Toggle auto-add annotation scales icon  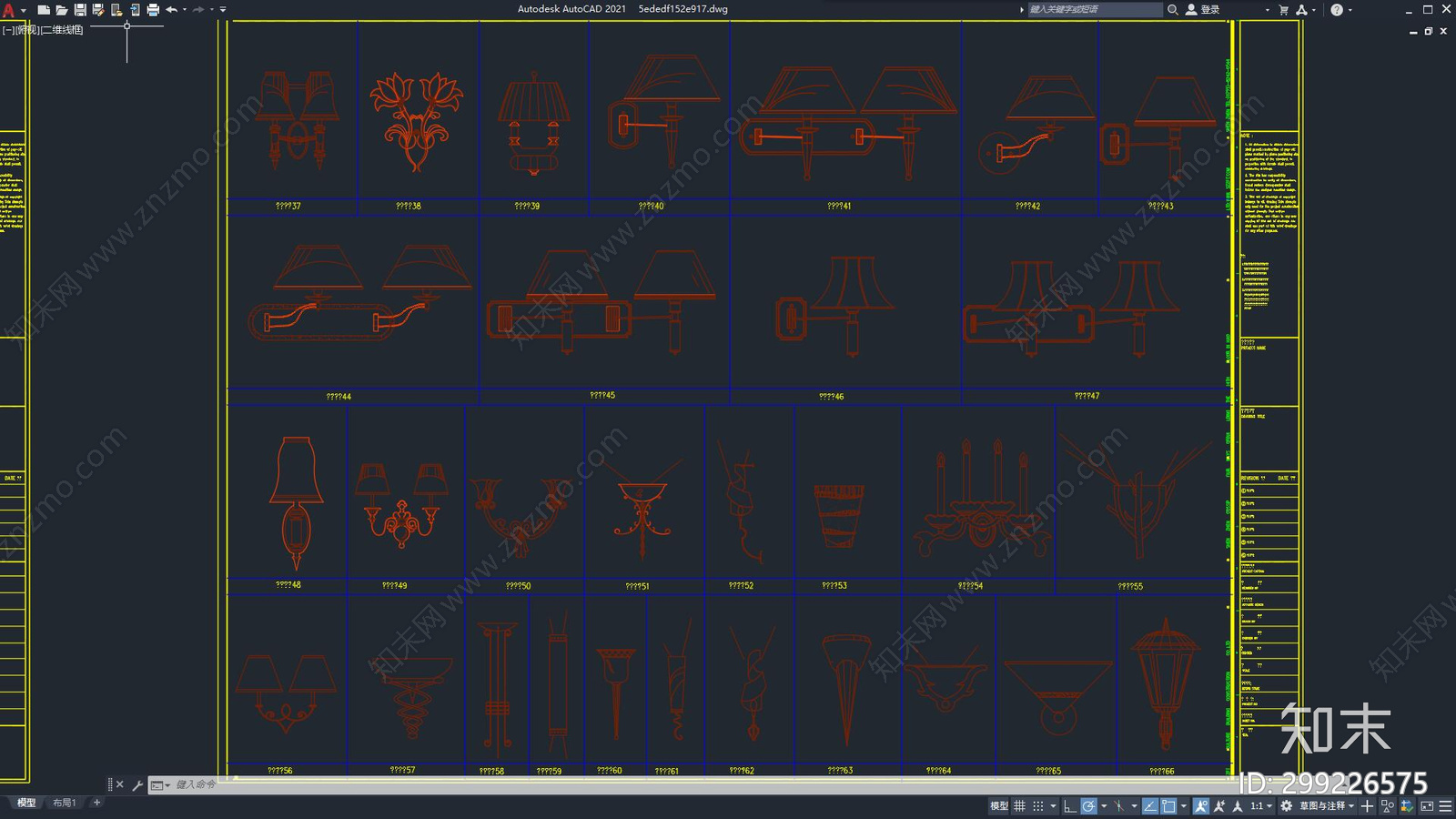(1219, 805)
